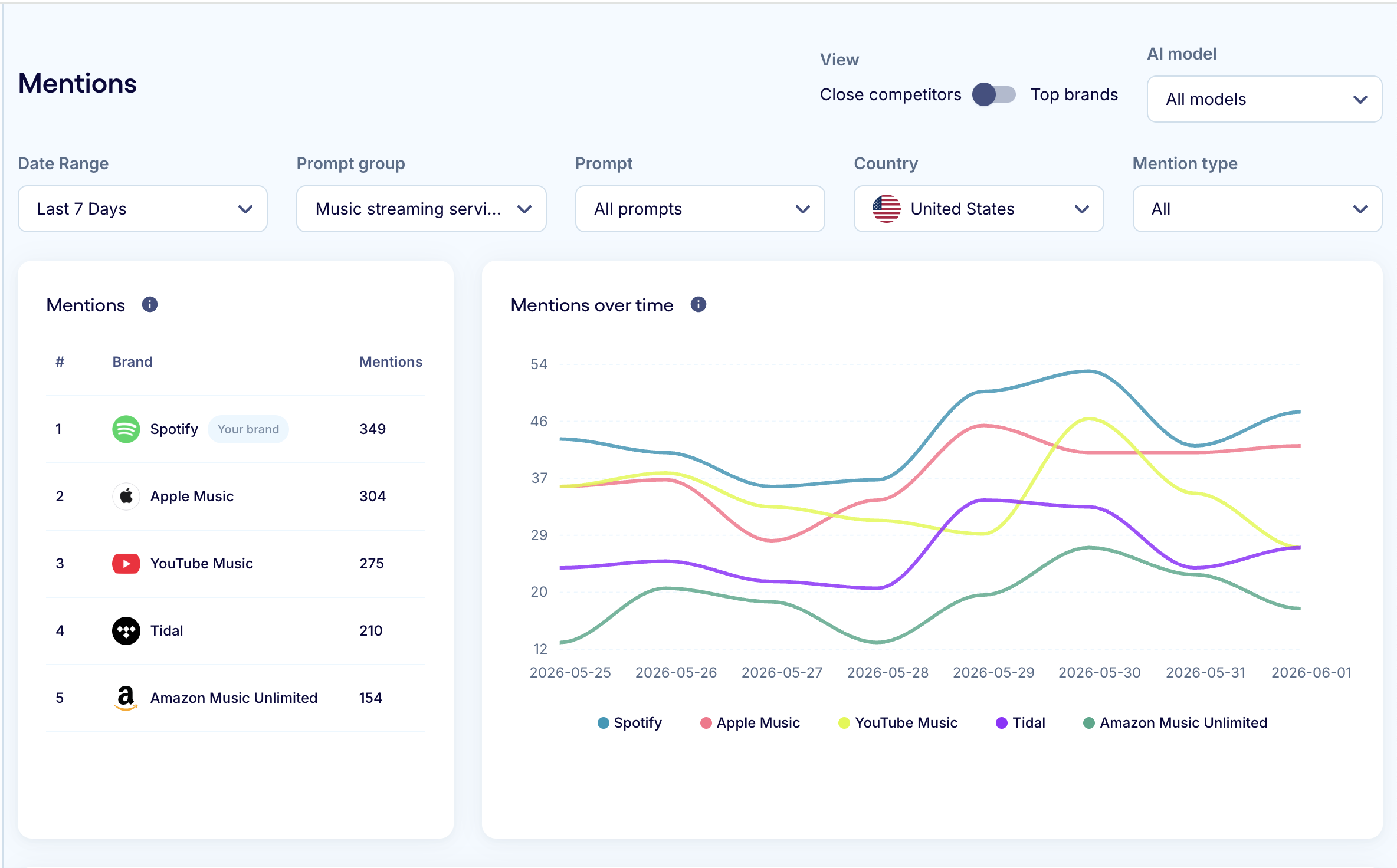Click the Spotify logo in the table
This screenshot has height=868, width=1397.
click(x=126, y=429)
